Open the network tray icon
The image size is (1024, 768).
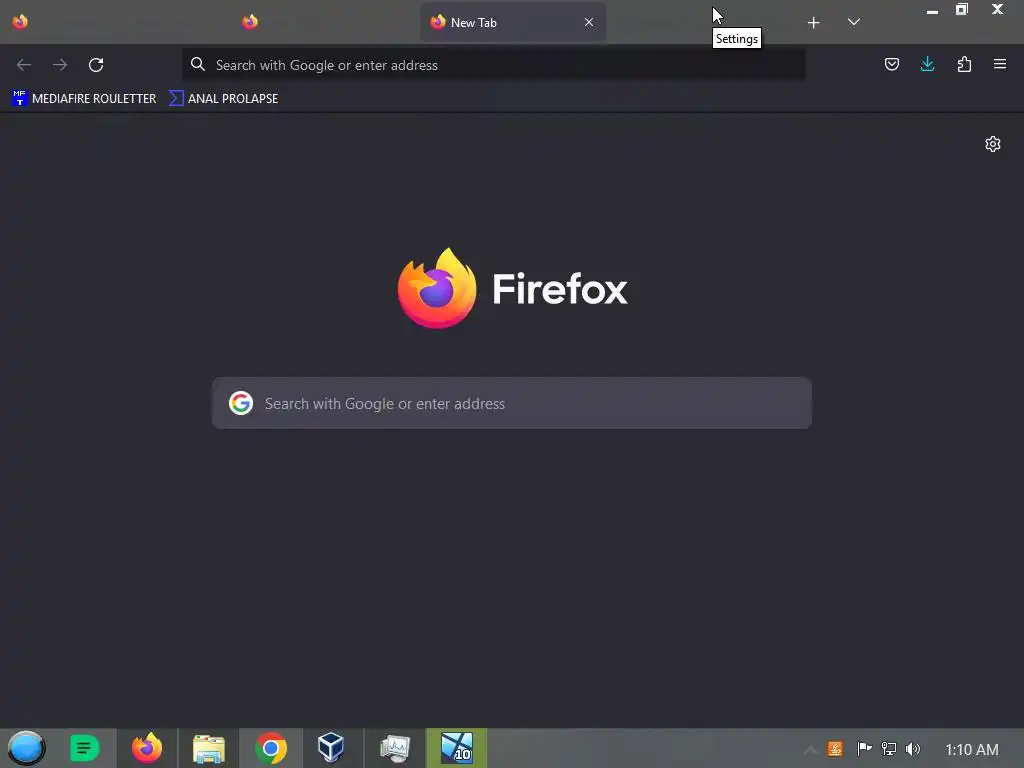click(889, 748)
